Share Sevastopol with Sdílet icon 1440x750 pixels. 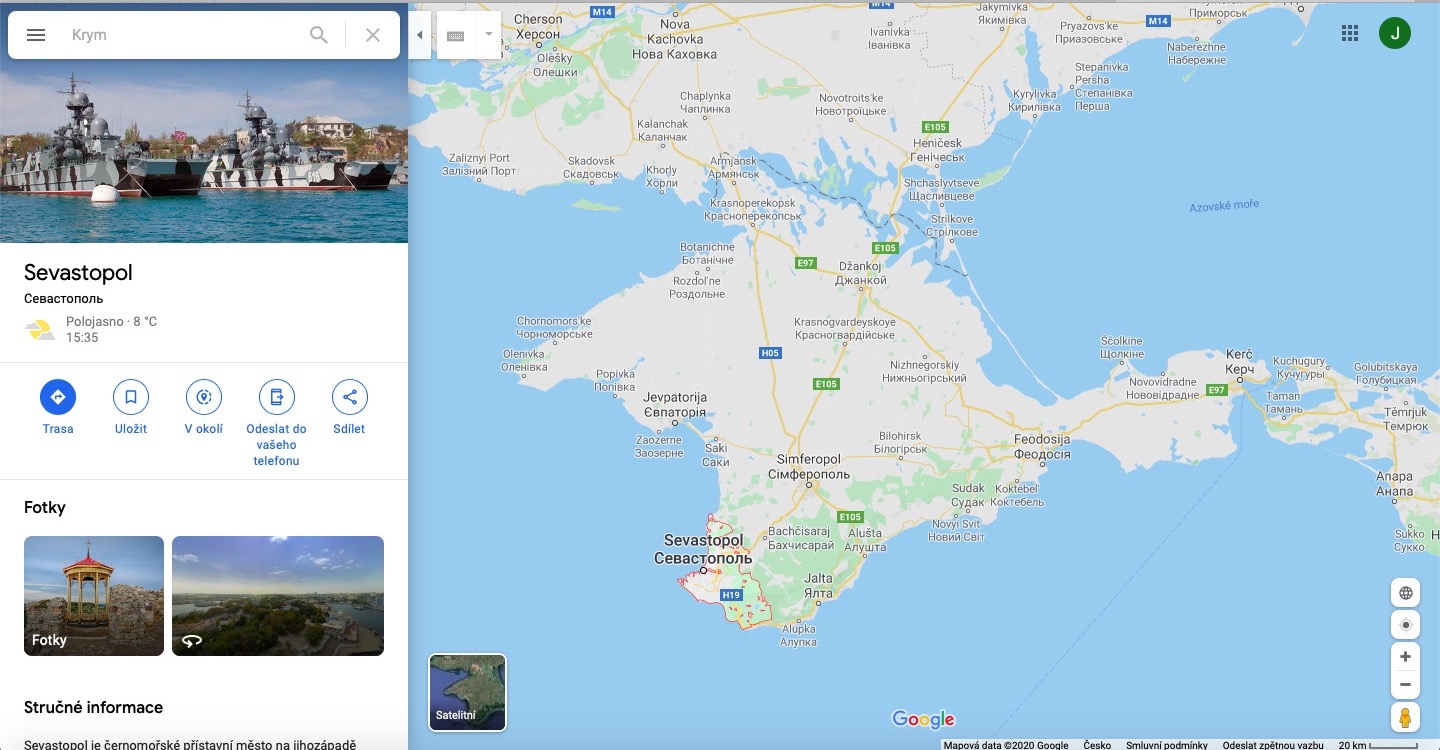click(350, 397)
